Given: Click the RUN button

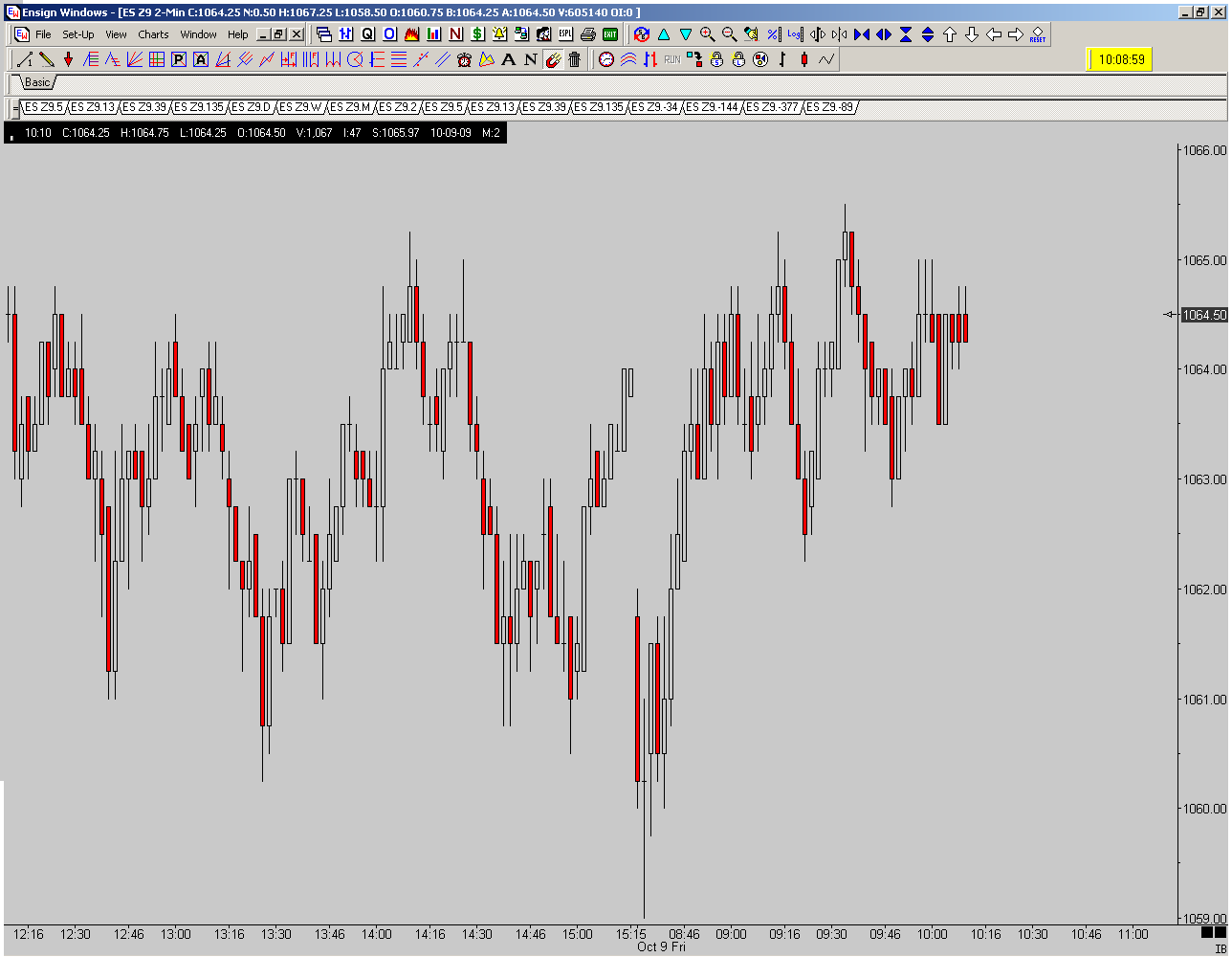Looking at the screenshot, I should [672, 59].
